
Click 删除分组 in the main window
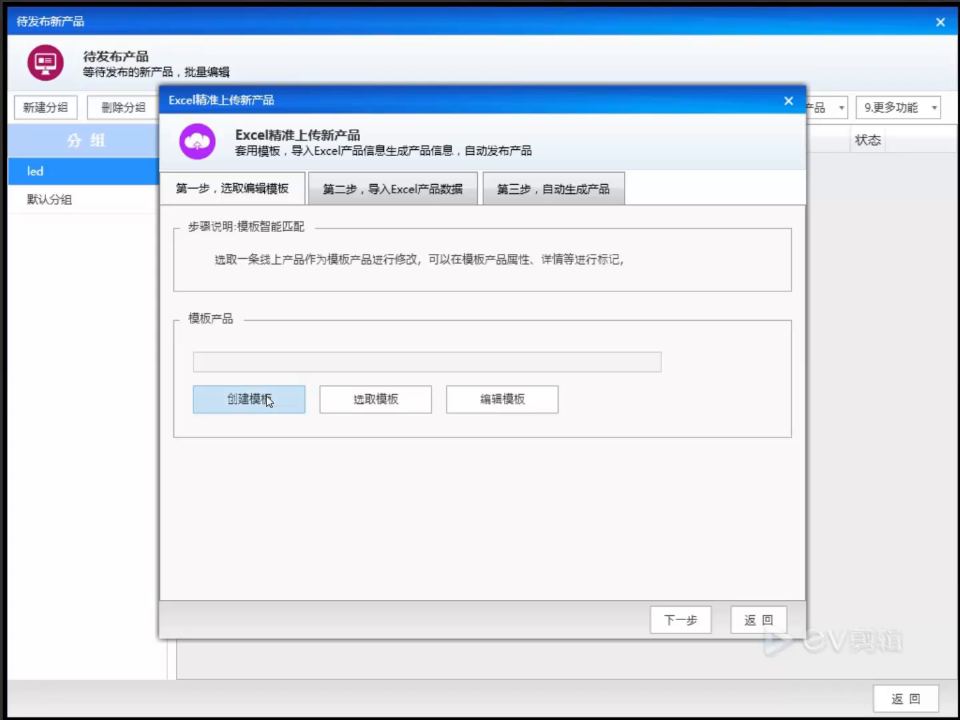[x=123, y=108]
